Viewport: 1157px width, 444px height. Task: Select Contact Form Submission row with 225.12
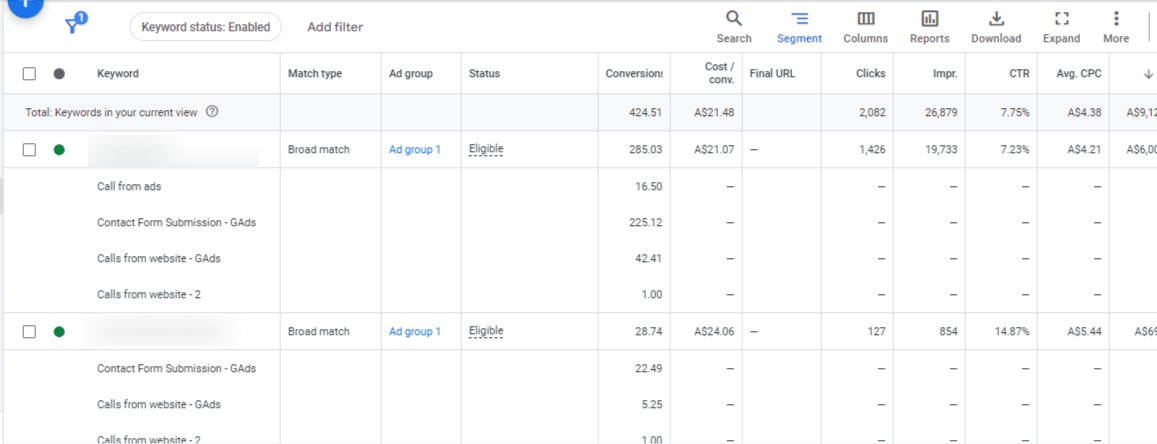point(176,222)
